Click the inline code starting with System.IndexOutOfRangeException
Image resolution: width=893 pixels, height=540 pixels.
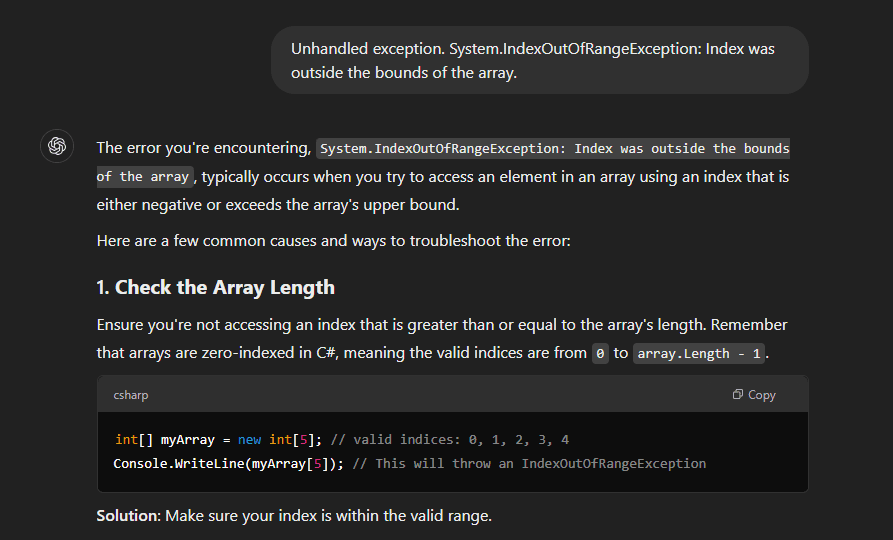pyautogui.click(x=554, y=149)
